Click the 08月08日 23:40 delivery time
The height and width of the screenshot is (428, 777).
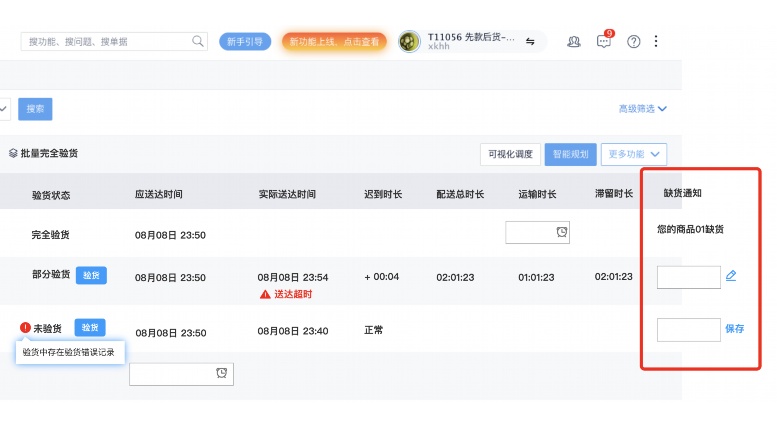[x=293, y=331]
